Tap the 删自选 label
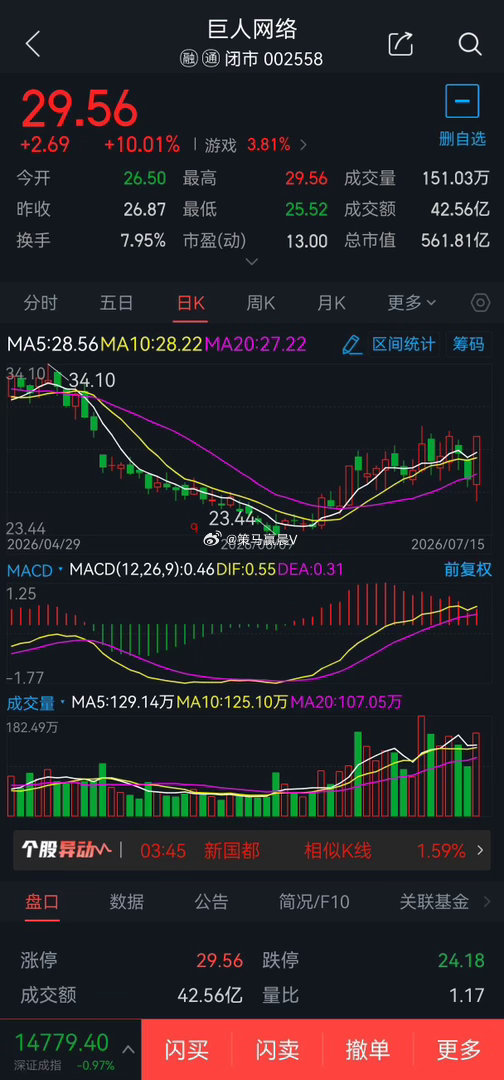 click(463, 138)
